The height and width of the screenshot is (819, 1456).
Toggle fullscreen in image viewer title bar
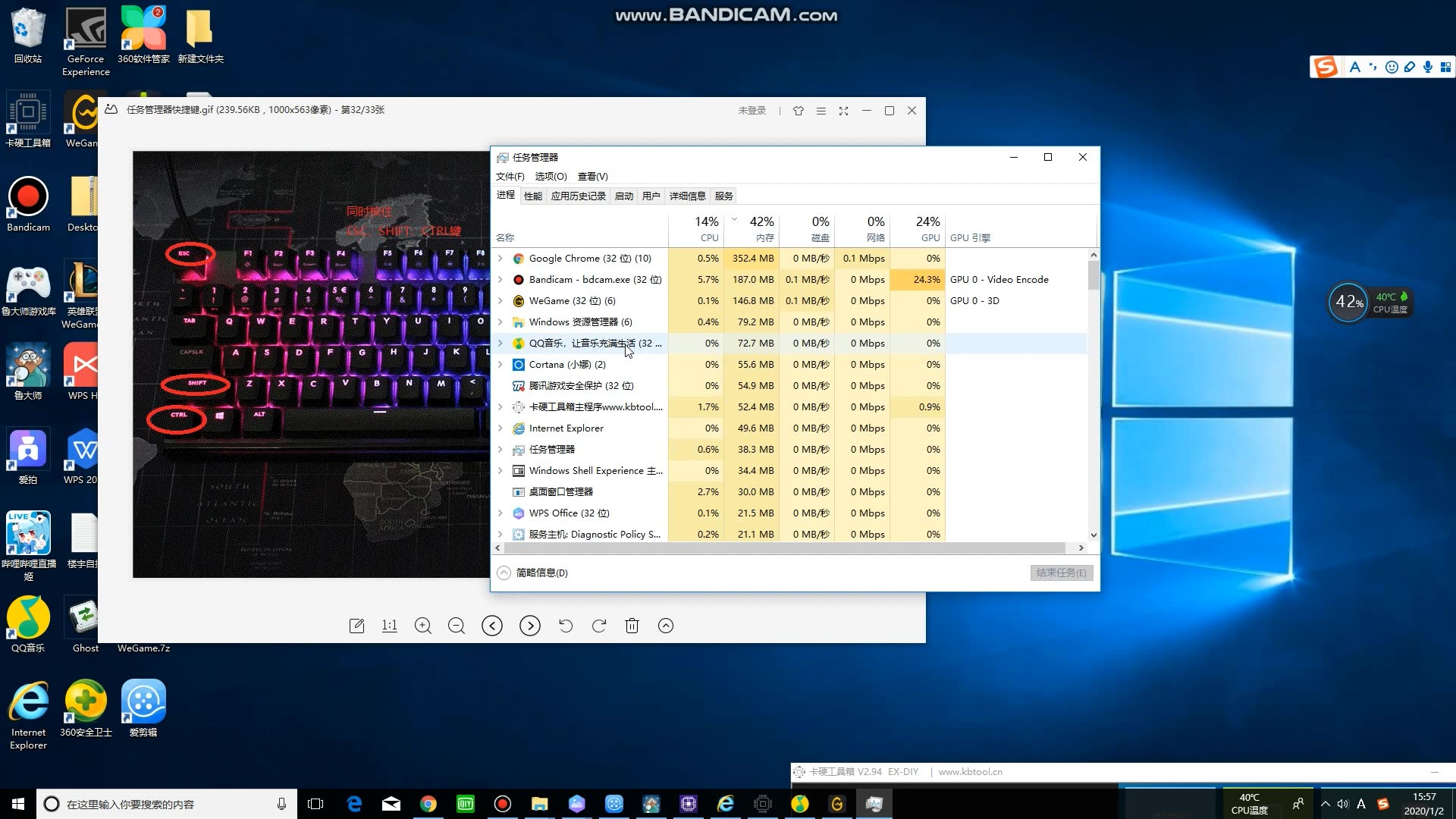pyautogui.click(x=843, y=111)
